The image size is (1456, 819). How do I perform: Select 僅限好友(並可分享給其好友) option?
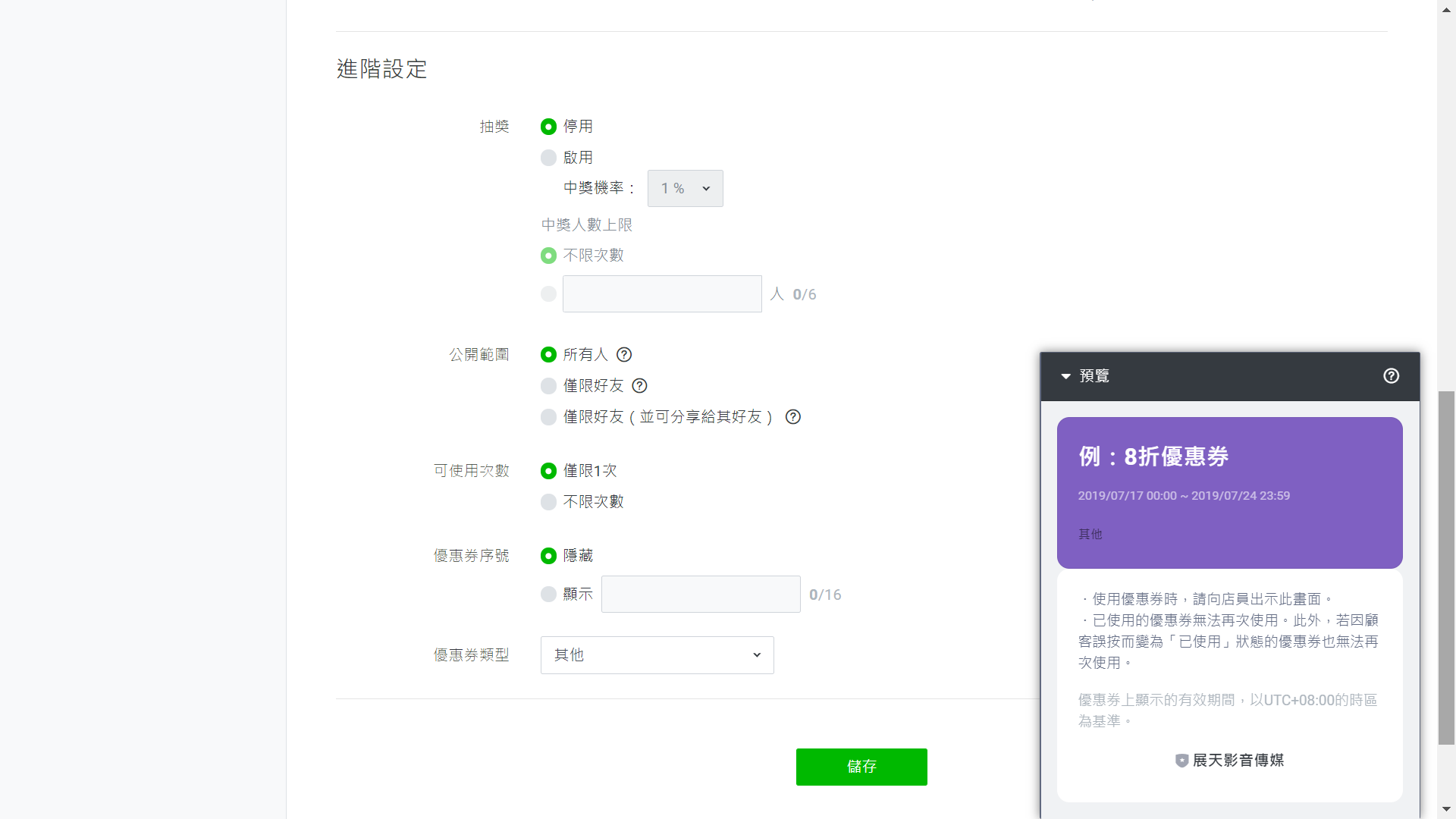click(x=548, y=417)
